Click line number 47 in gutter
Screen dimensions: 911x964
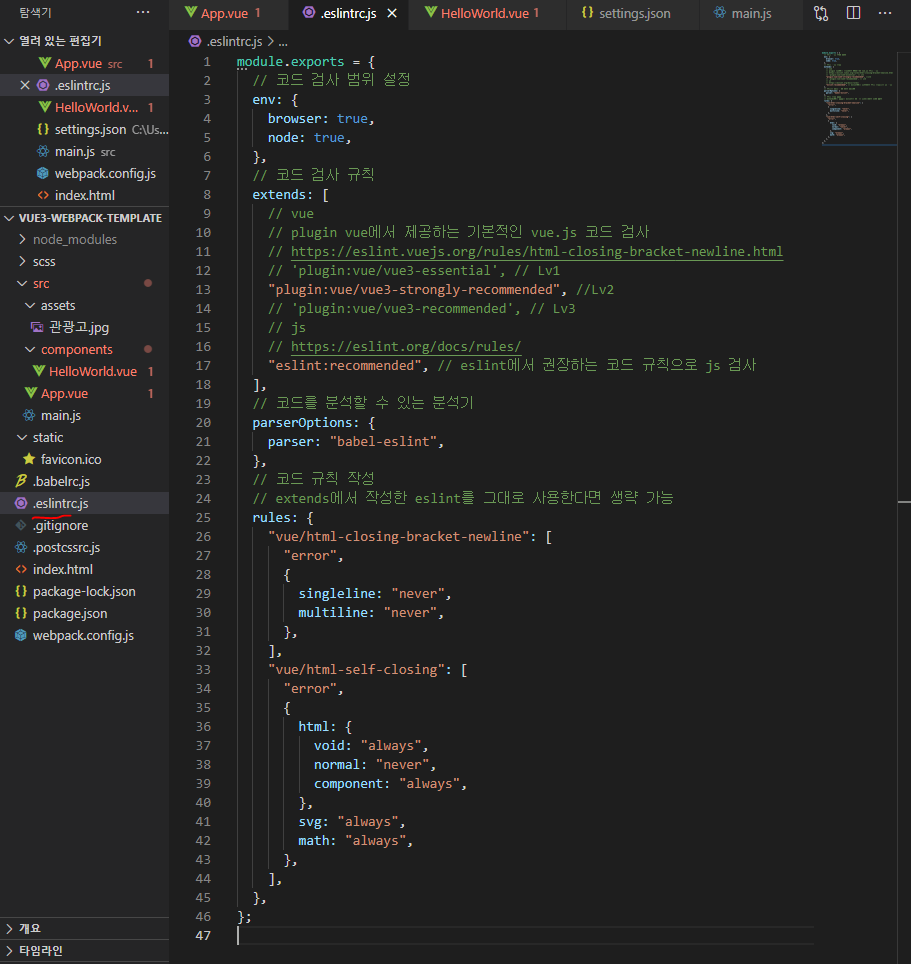[x=203, y=936]
